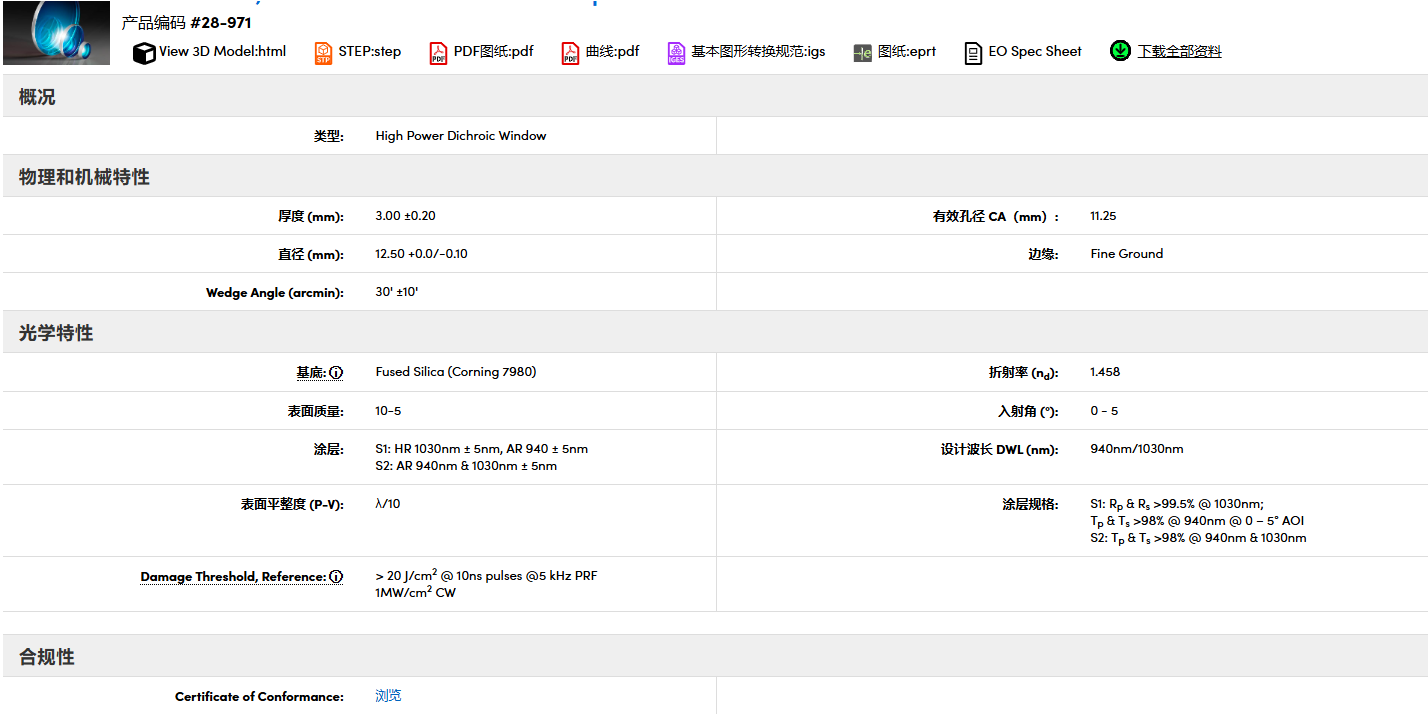The image size is (1428, 714).
Task: Click the Damage Threshold info icon
Action: pos(336,577)
